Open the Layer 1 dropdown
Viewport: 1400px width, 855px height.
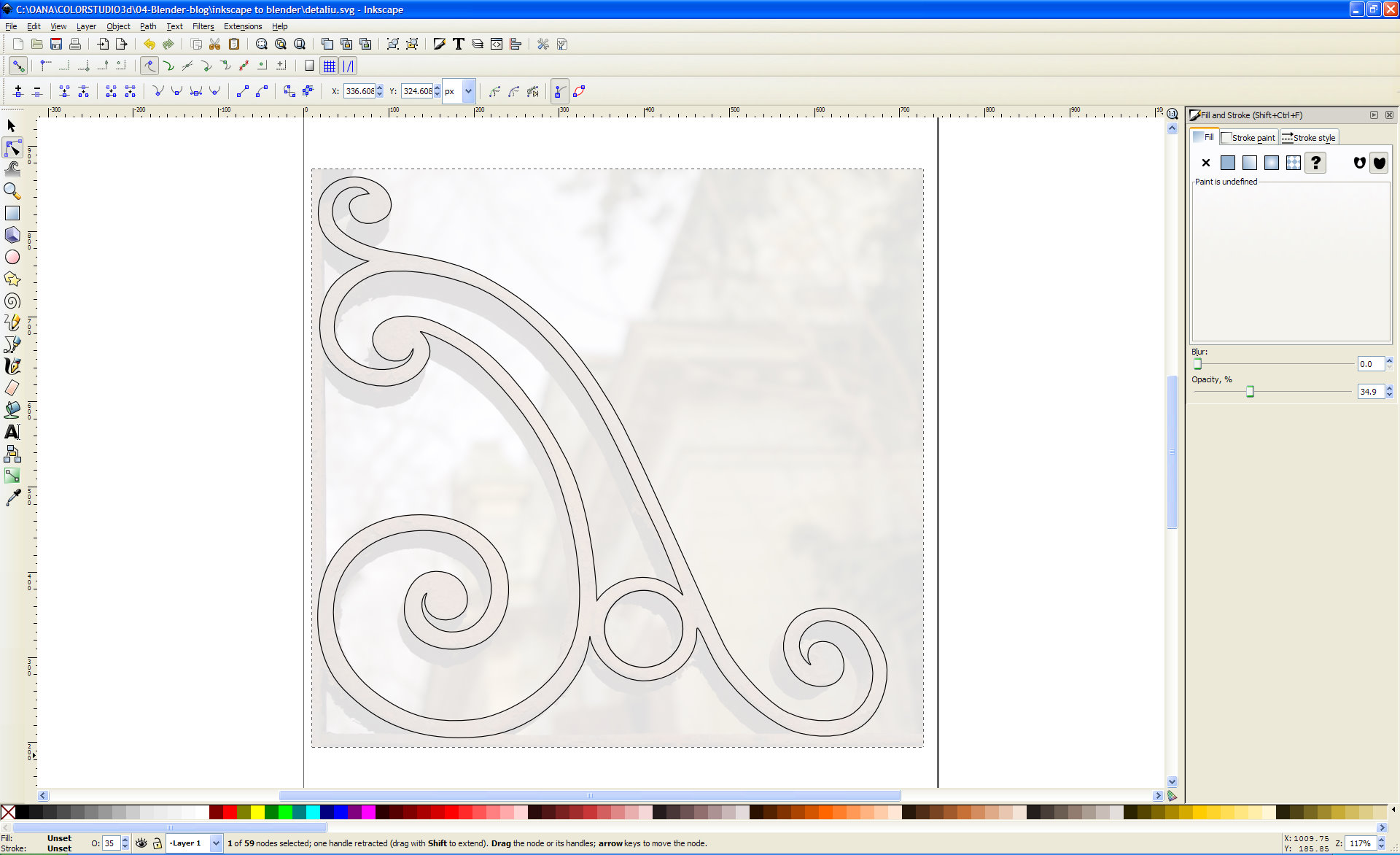pyautogui.click(x=216, y=843)
